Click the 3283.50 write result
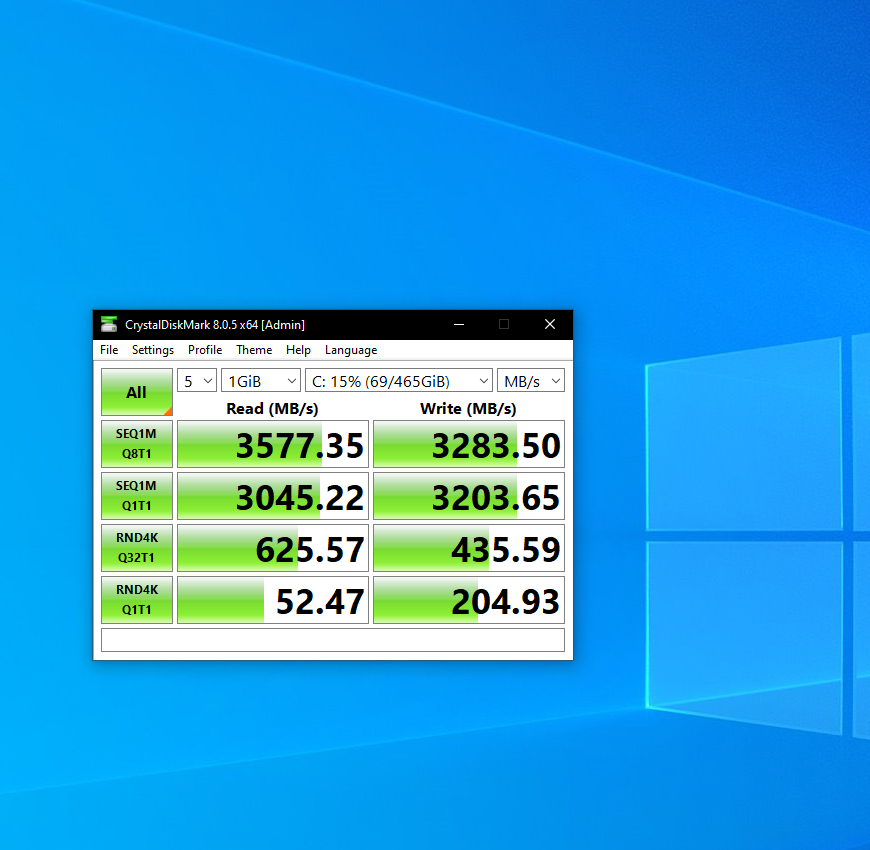The width and height of the screenshot is (870, 850). click(x=469, y=444)
